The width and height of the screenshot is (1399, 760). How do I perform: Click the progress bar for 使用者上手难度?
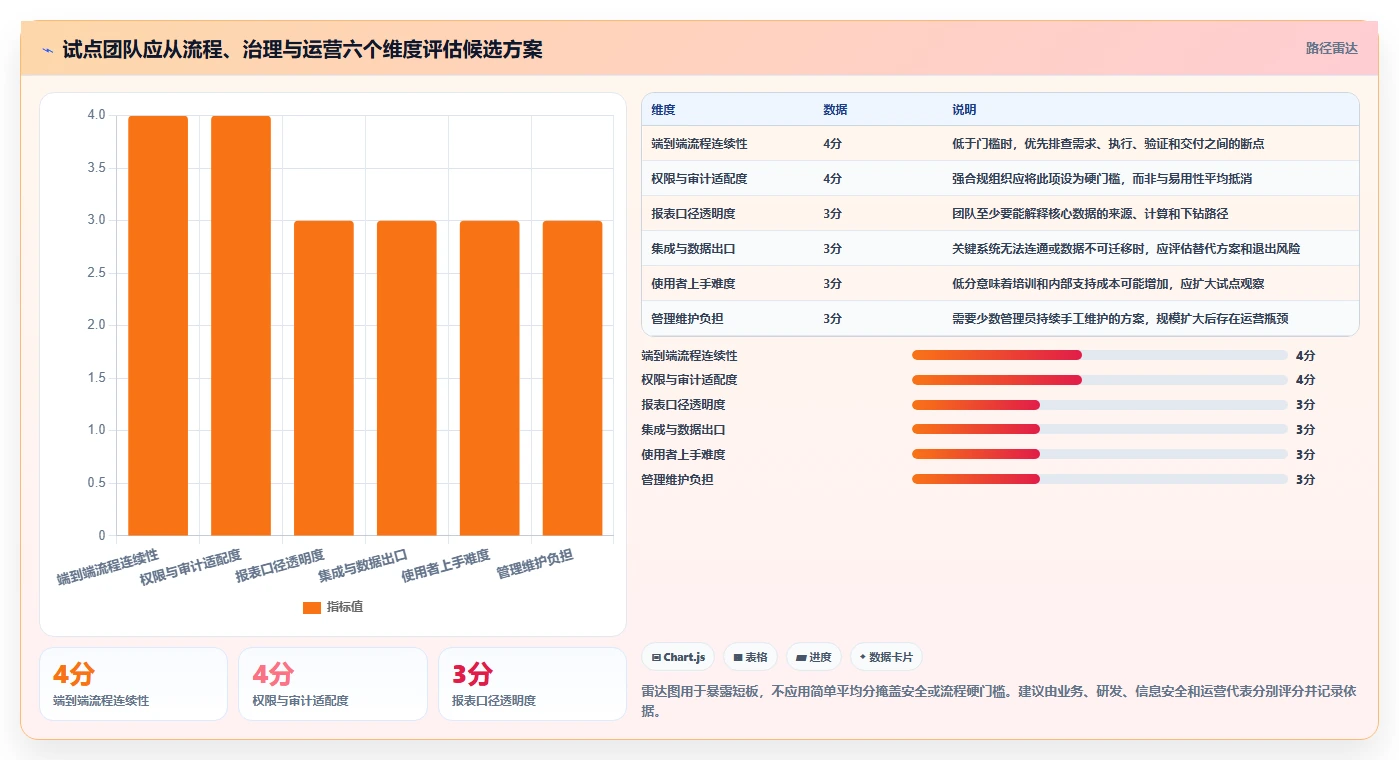(1100, 454)
